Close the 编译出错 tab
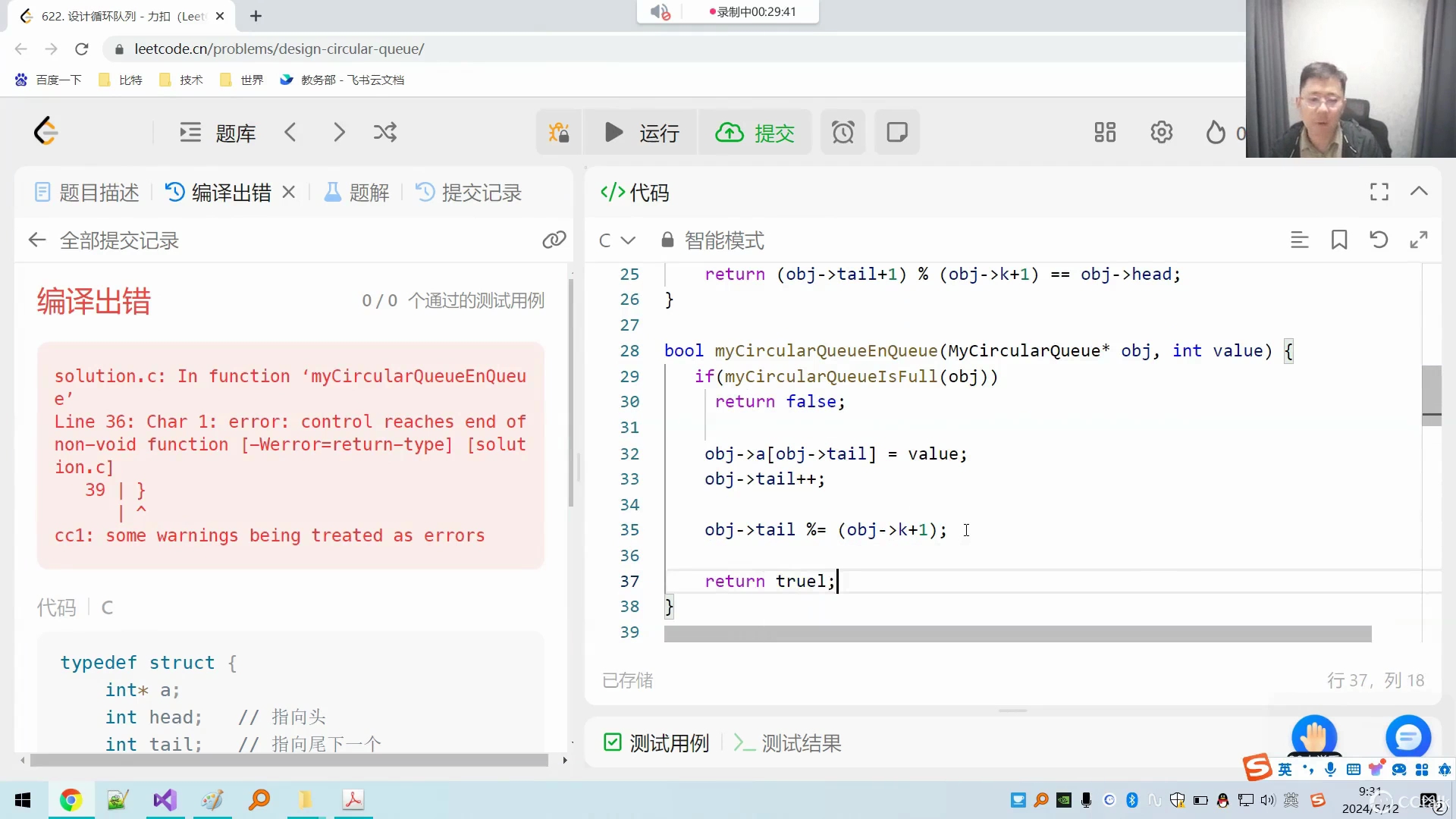This screenshot has height=819, width=1456. (288, 193)
